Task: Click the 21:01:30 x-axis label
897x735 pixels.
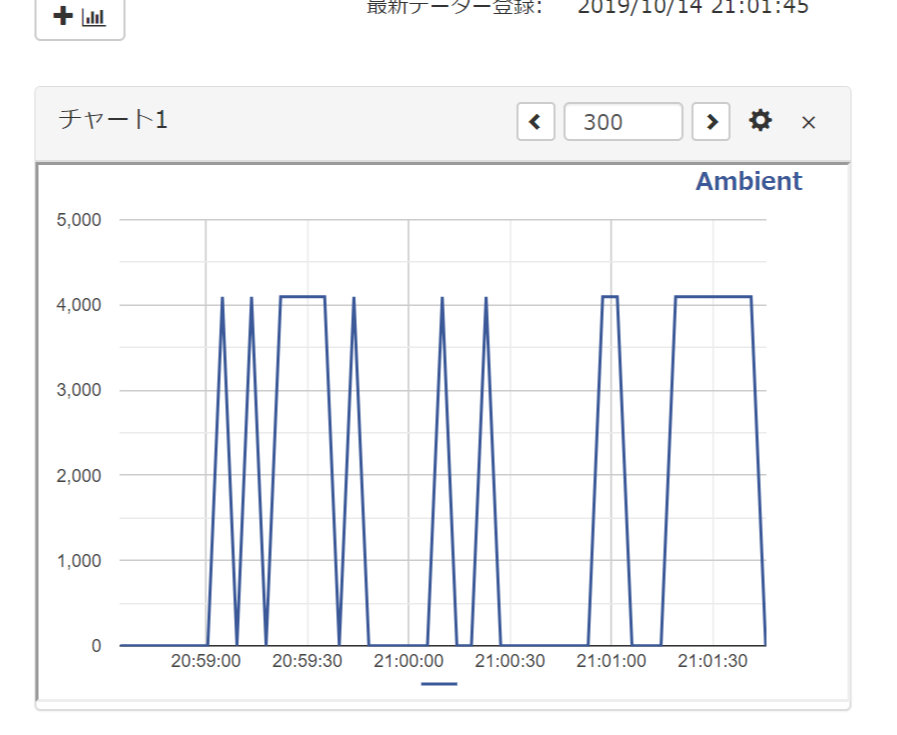Action: (x=712, y=661)
